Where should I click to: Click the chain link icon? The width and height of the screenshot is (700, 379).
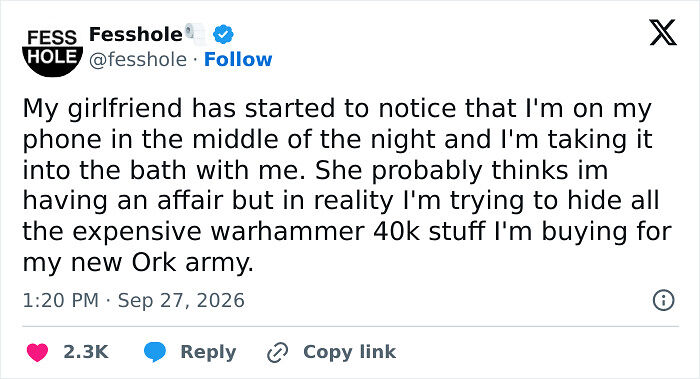(x=277, y=352)
